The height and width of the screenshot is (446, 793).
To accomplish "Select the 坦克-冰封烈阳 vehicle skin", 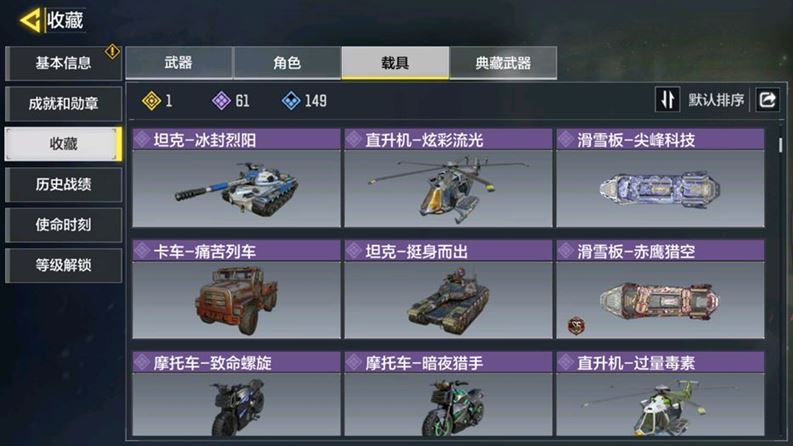I will point(236,178).
